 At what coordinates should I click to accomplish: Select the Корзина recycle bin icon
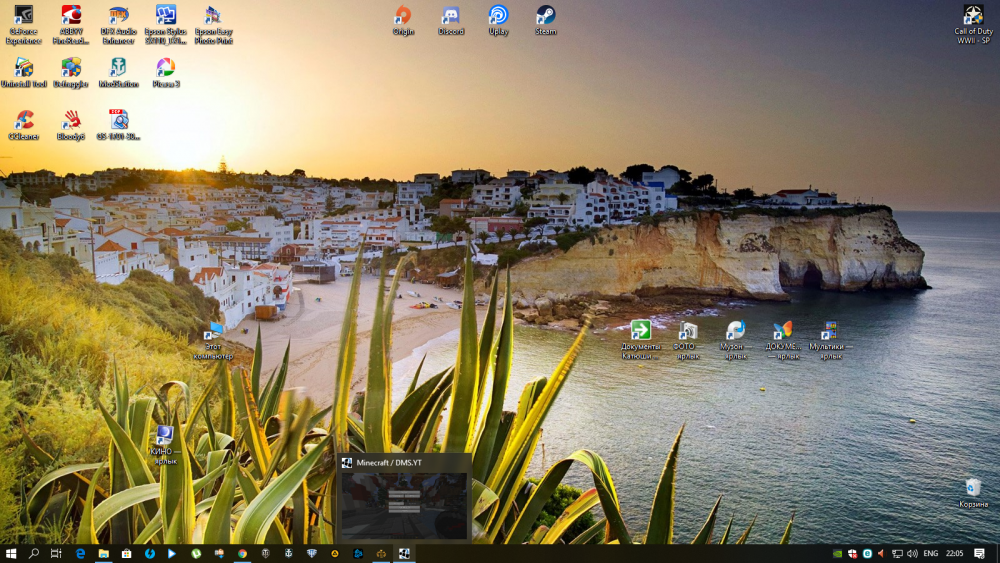tap(972, 488)
